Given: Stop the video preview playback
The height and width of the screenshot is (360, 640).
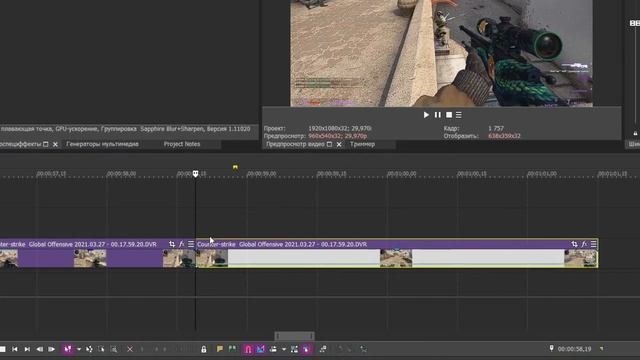Looking at the screenshot, I should click(x=449, y=115).
